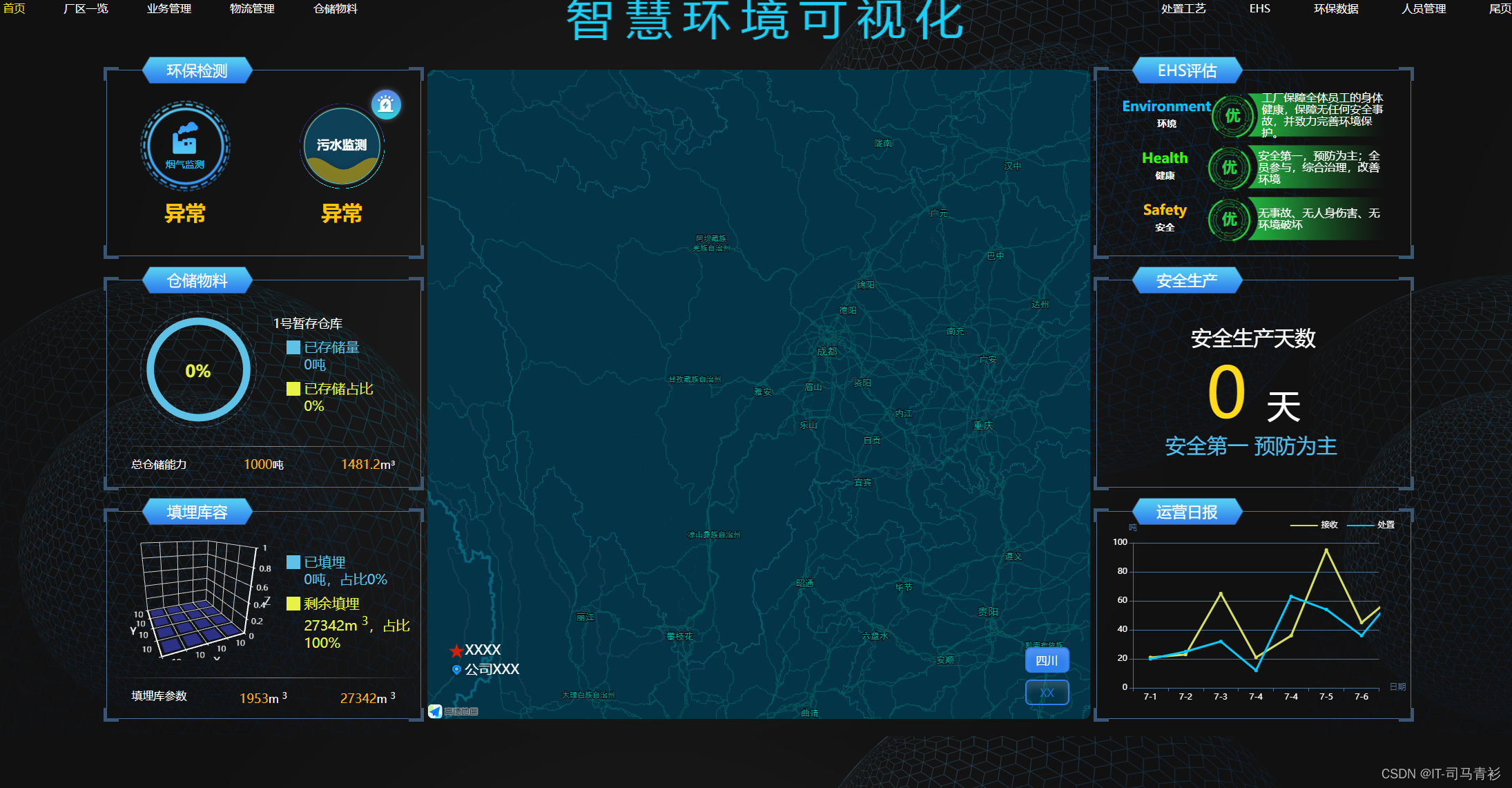Open the 业务管理 menu
This screenshot has height=788, width=1512.
(x=170, y=9)
